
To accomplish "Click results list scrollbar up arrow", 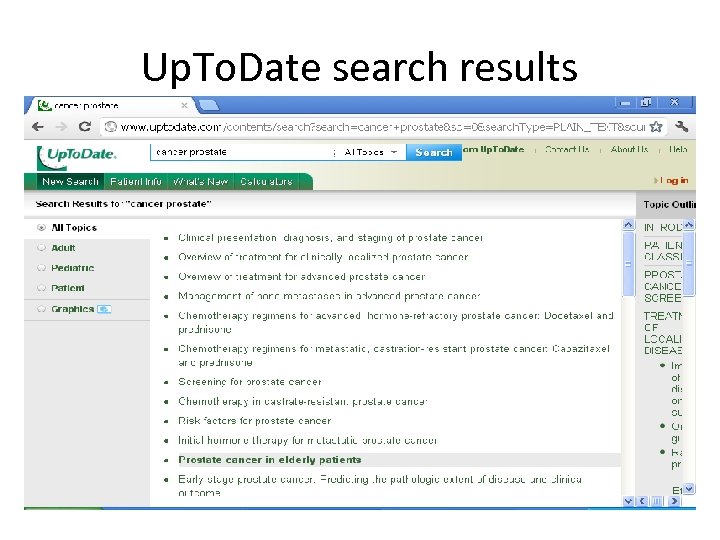I will [x=628, y=225].
